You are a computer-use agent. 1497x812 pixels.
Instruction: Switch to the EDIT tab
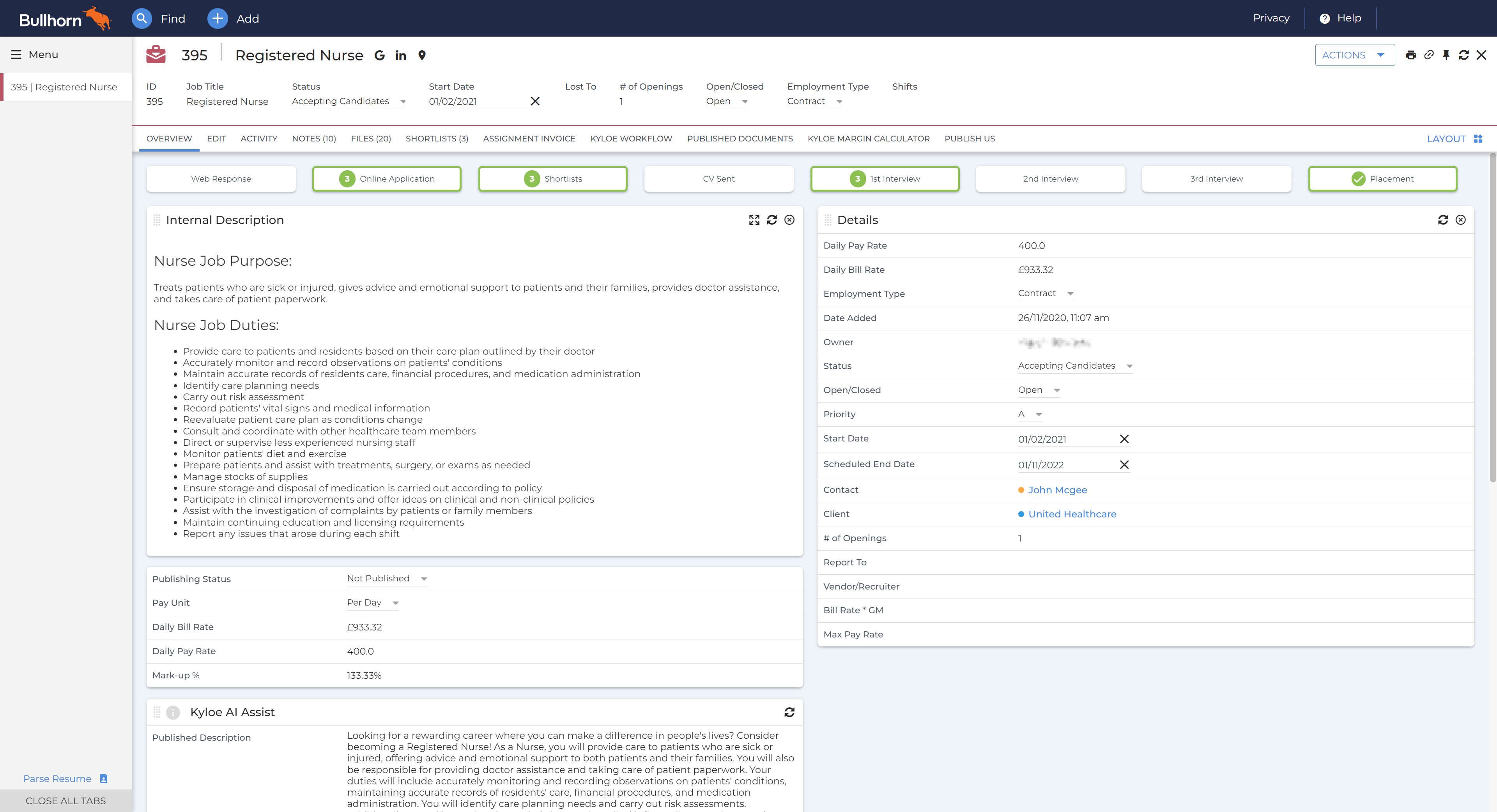[216, 139]
